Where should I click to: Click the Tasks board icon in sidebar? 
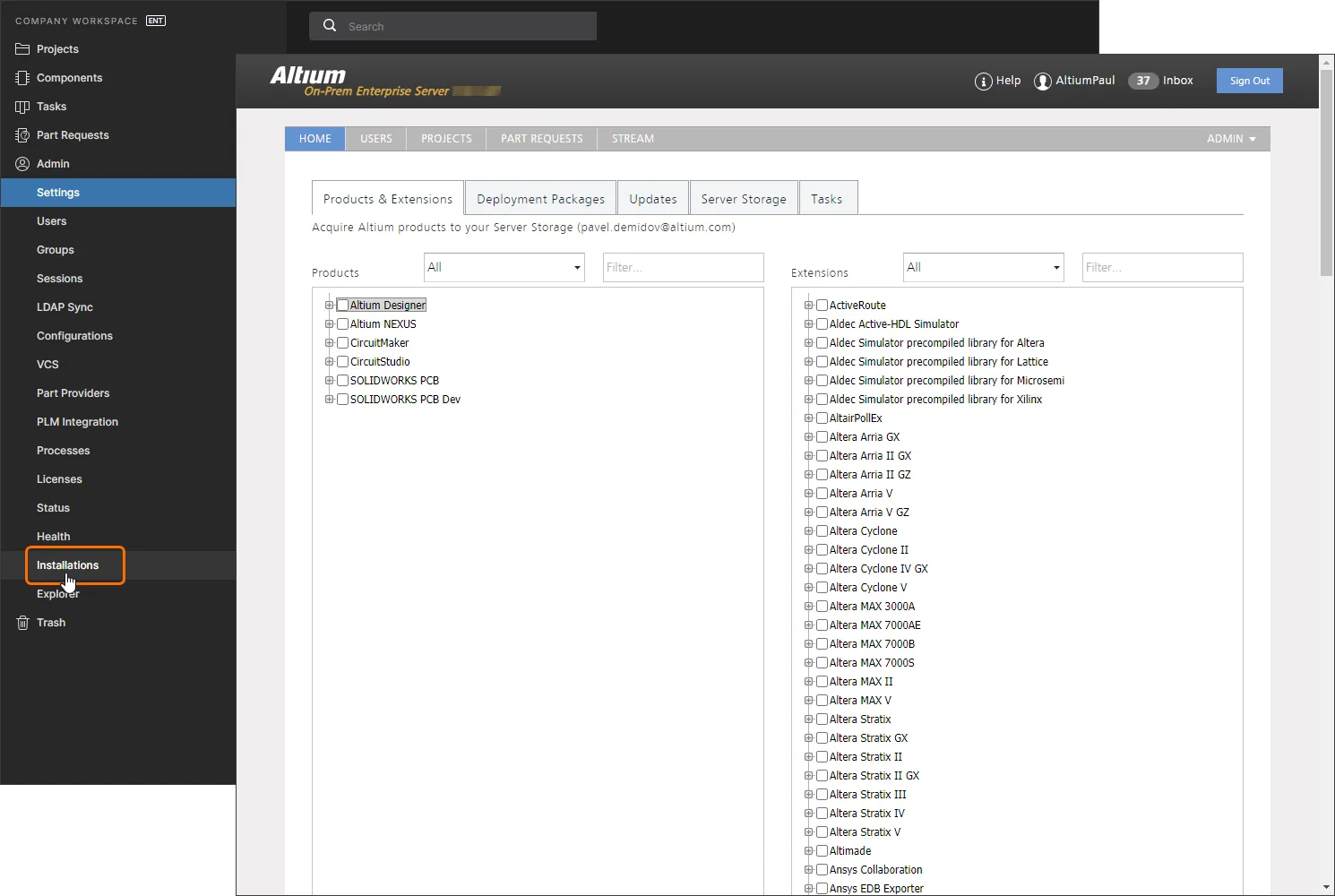22,107
